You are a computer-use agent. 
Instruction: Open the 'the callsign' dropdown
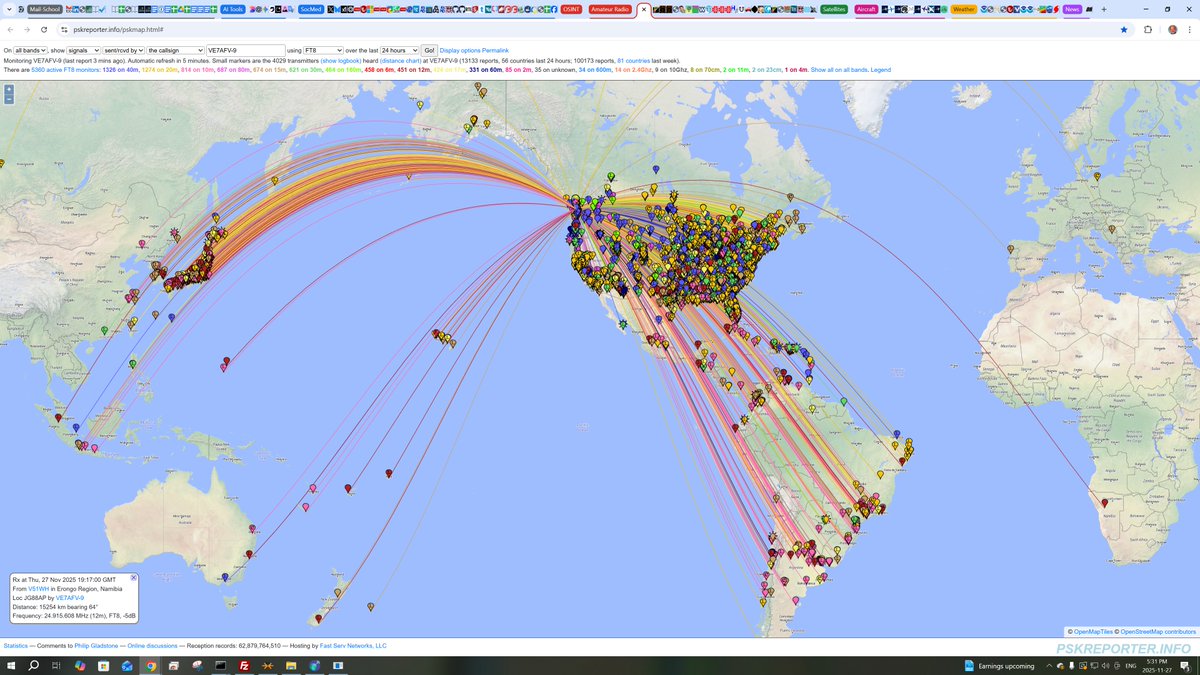click(176, 50)
